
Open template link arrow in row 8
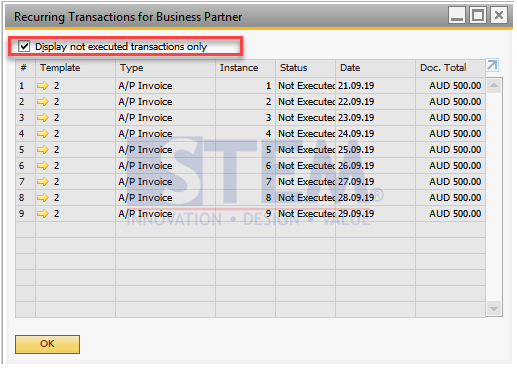tap(43, 198)
